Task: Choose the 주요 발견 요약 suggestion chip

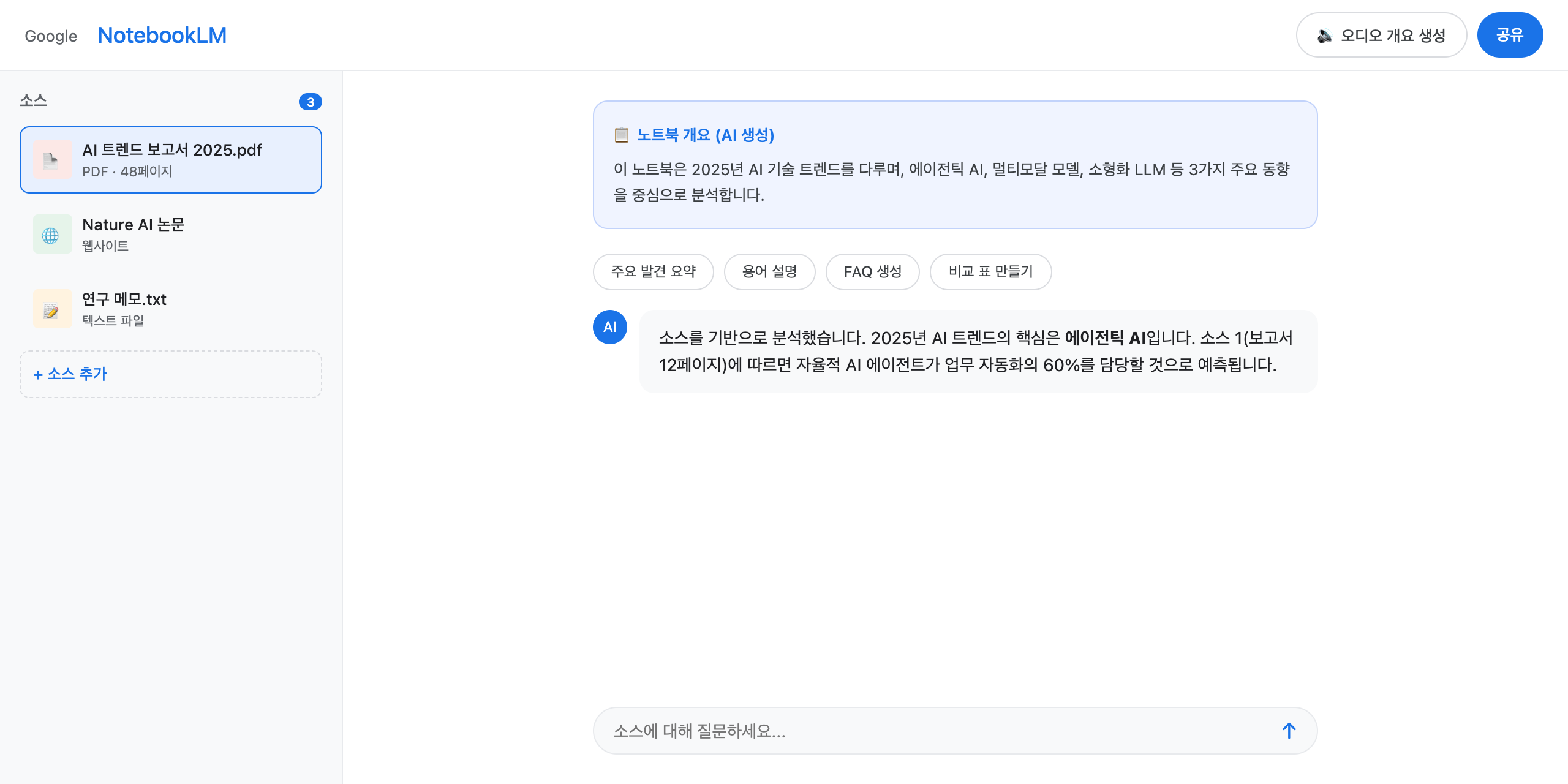Action: (654, 271)
